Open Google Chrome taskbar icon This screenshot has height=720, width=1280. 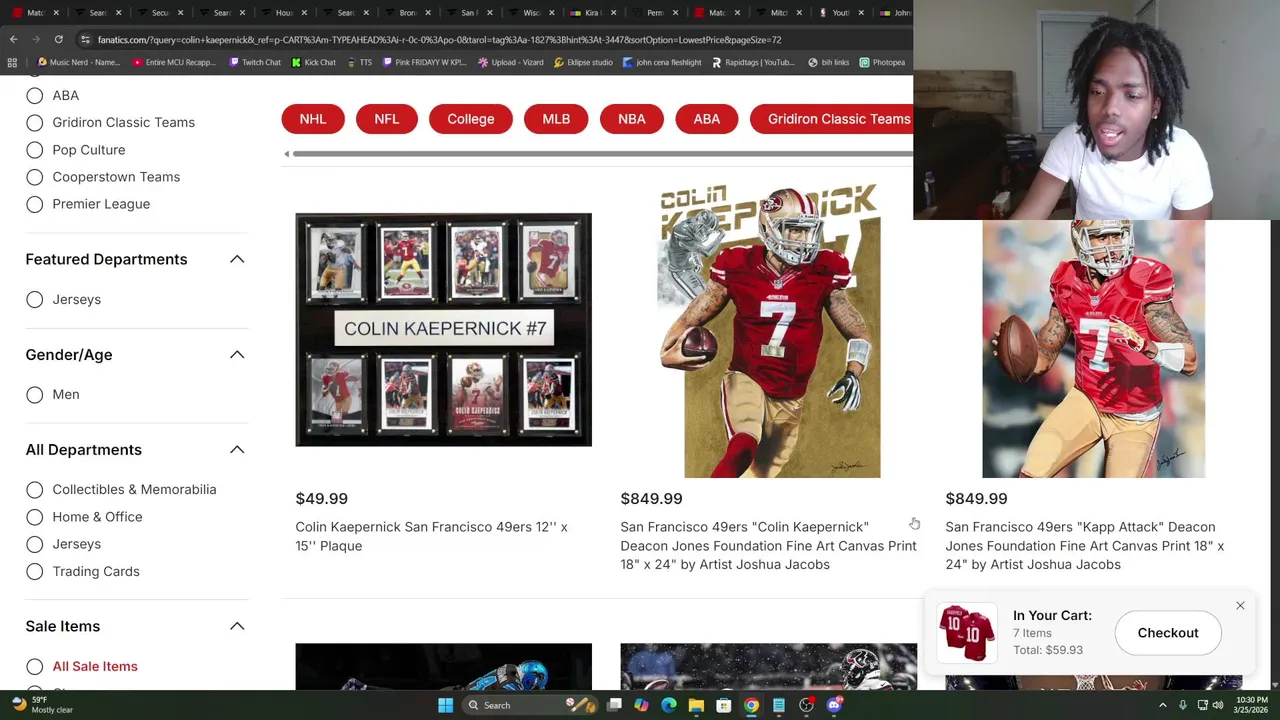751,705
